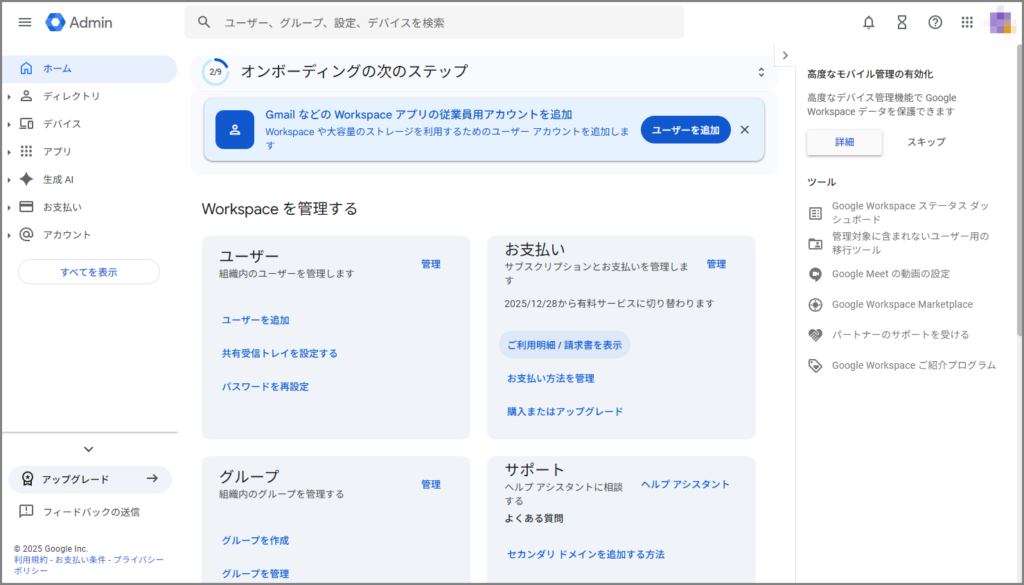Image resolution: width=1024 pixels, height=585 pixels.
Task: Dismiss the add users banner
Action: [744, 130]
